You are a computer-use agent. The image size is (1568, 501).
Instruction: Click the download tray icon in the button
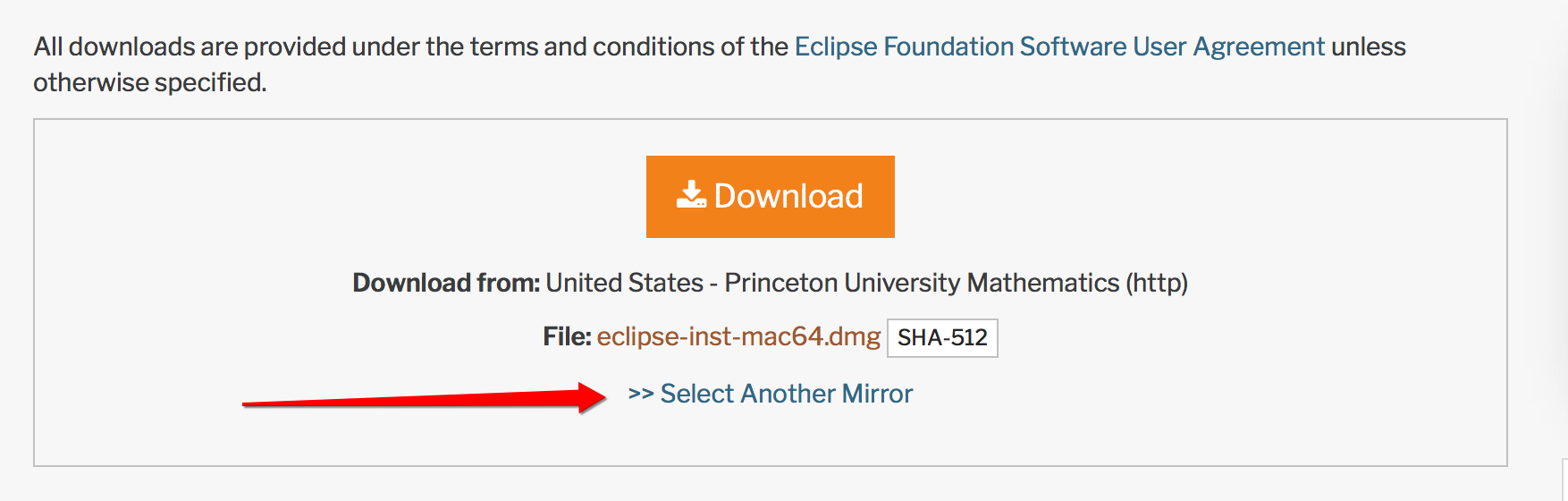[x=691, y=195]
